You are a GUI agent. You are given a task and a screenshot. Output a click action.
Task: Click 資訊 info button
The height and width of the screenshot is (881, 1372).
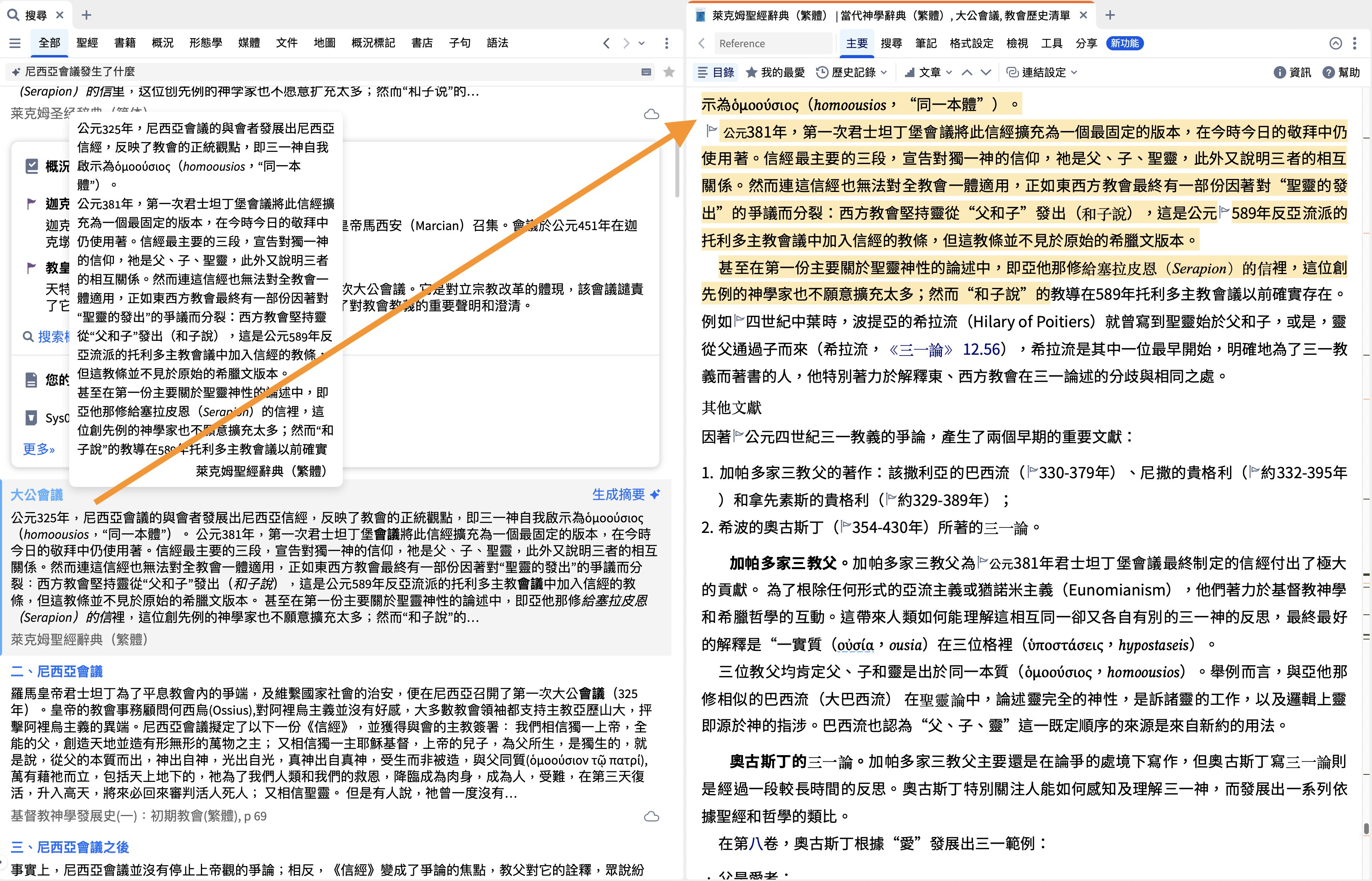click(1293, 72)
